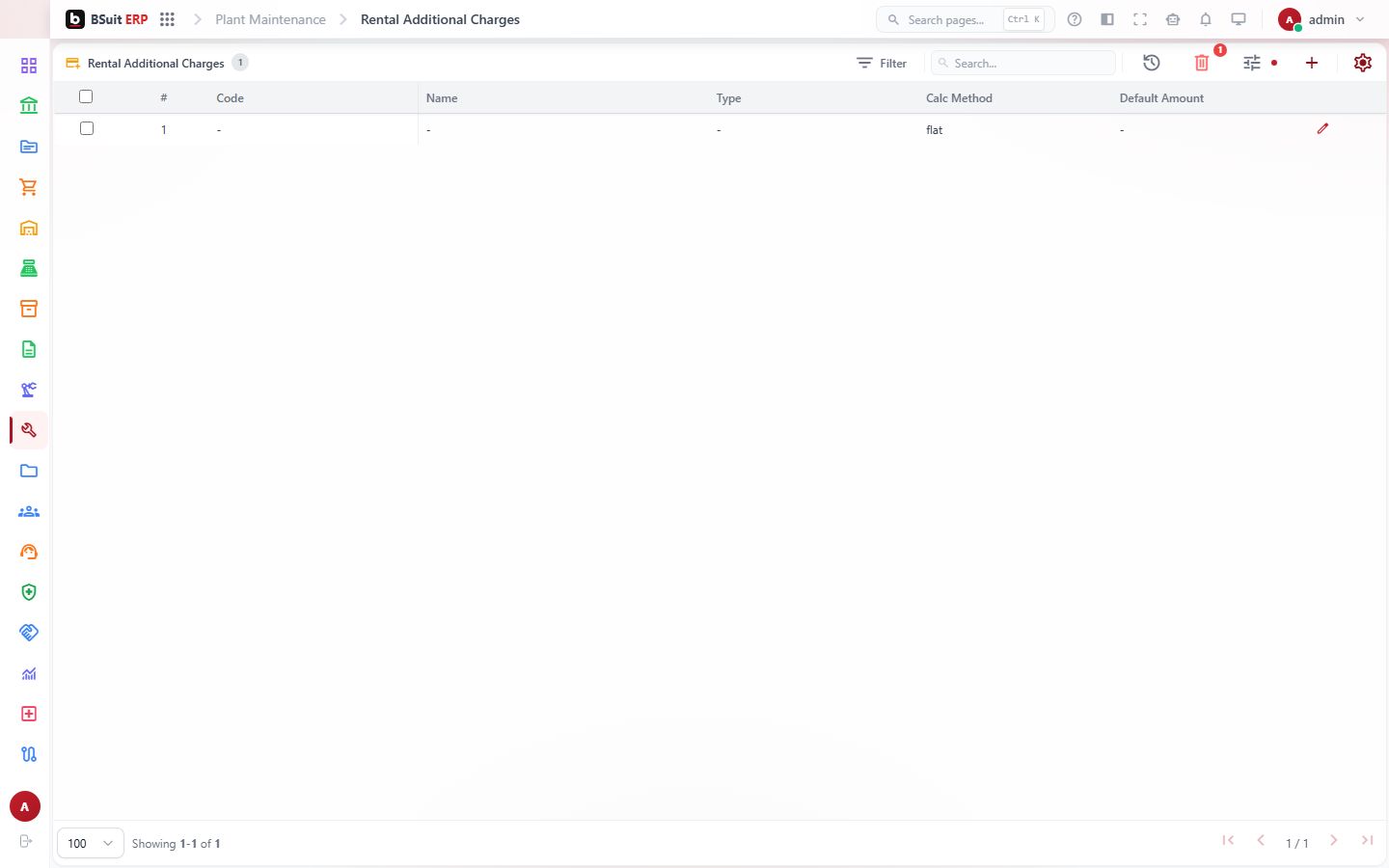Screen dimensions: 1389x868
Task: Open the green document module in the sidebar
Action: (x=29, y=349)
